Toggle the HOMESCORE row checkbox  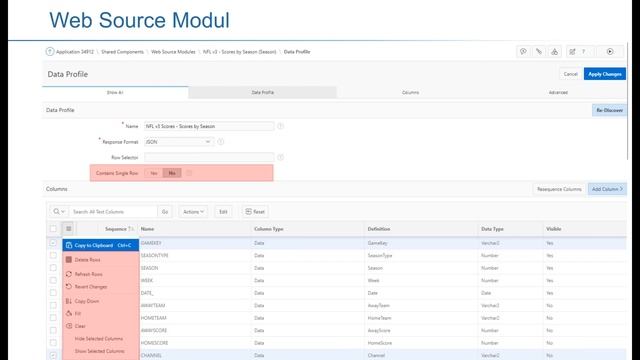[x=53, y=343]
